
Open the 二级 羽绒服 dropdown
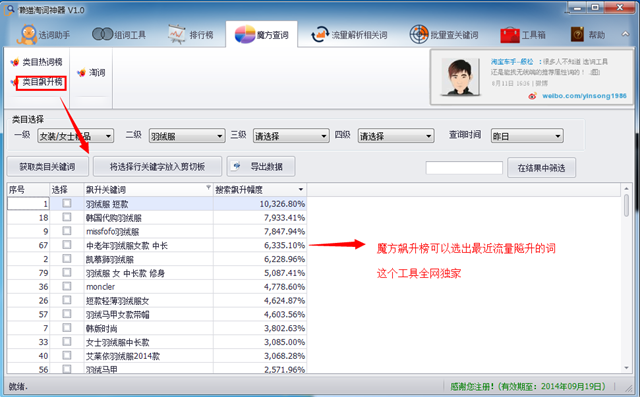(x=187, y=136)
